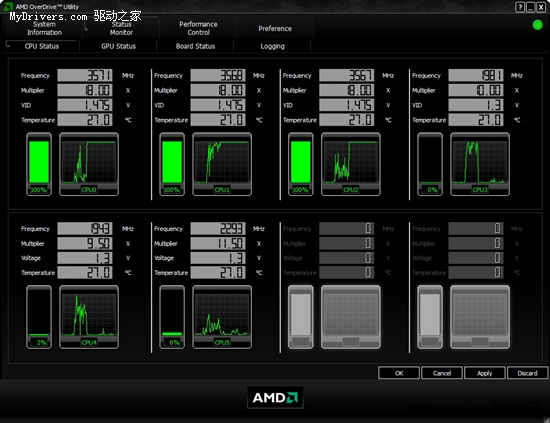Open the Logging sub-tab
This screenshot has width=550, height=423.
tap(273, 46)
